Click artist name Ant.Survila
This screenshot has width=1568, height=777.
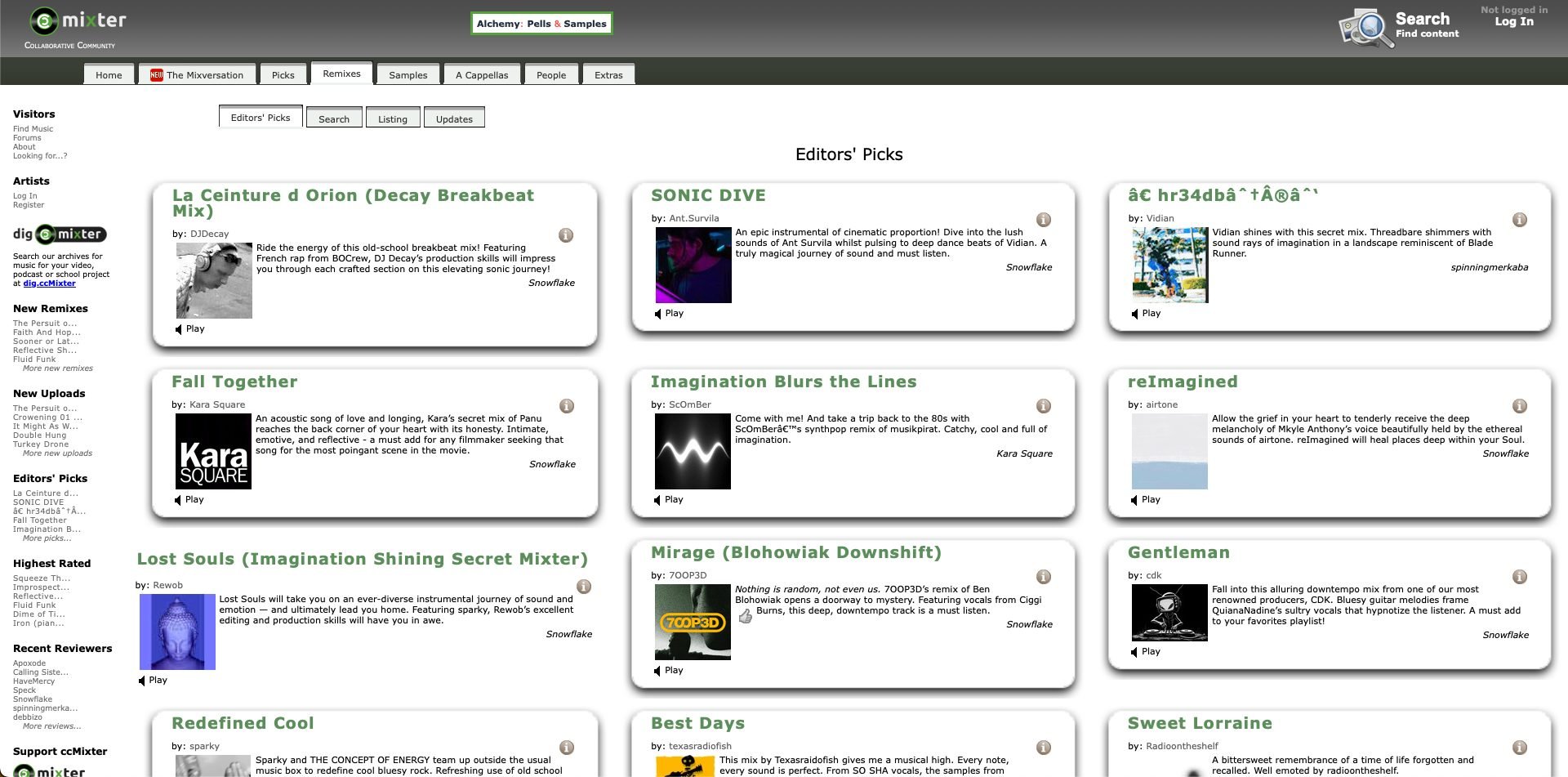[x=694, y=218]
